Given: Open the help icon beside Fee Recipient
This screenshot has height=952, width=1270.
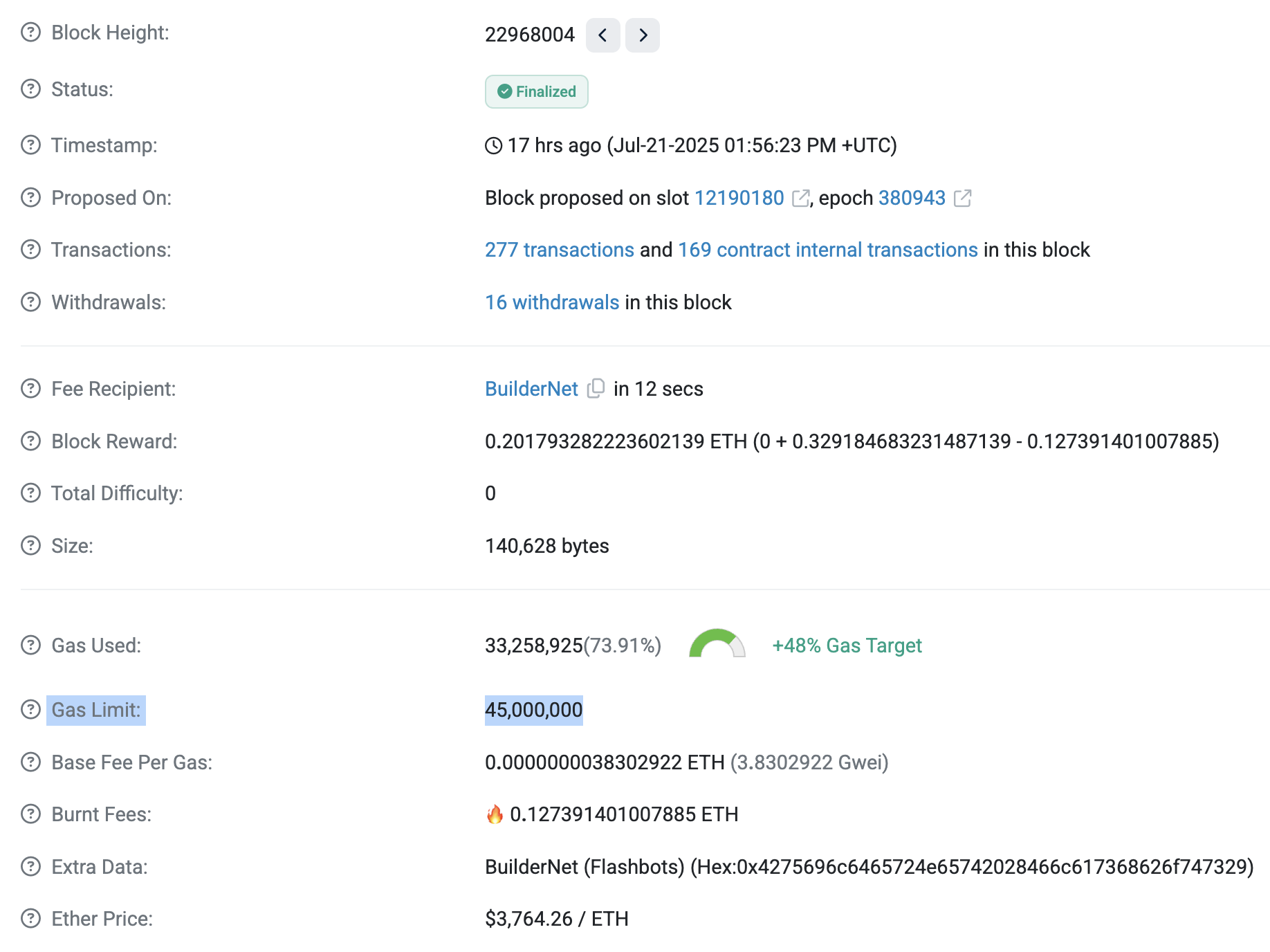Looking at the screenshot, I should pyautogui.click(x=31, y=389).
